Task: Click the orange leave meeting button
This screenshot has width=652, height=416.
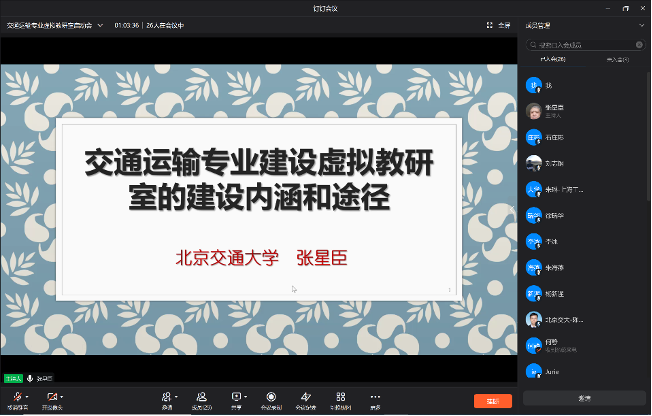Action: point(493,401)
